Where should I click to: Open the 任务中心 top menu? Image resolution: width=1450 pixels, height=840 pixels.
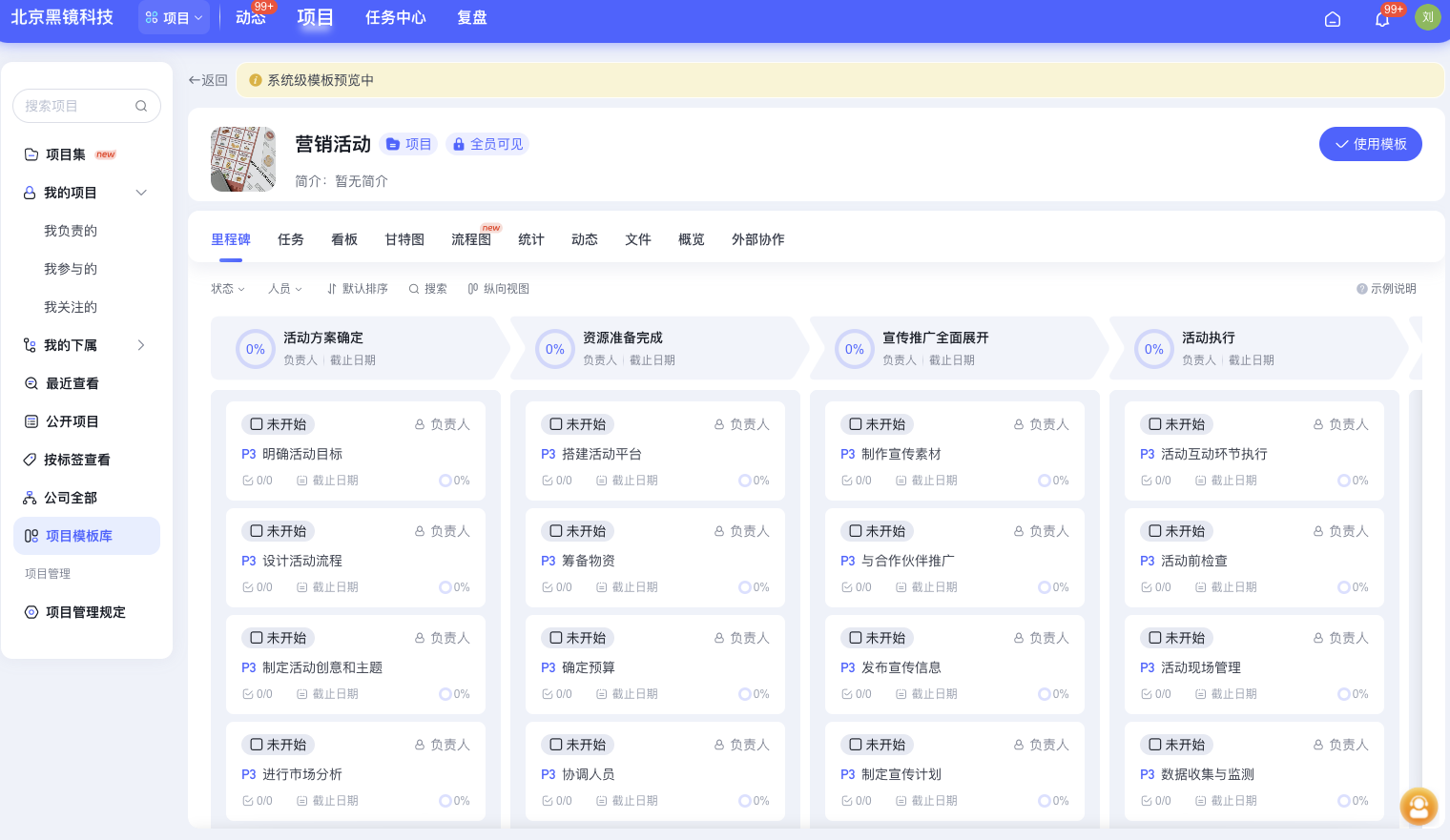click(x=395, y=18)
